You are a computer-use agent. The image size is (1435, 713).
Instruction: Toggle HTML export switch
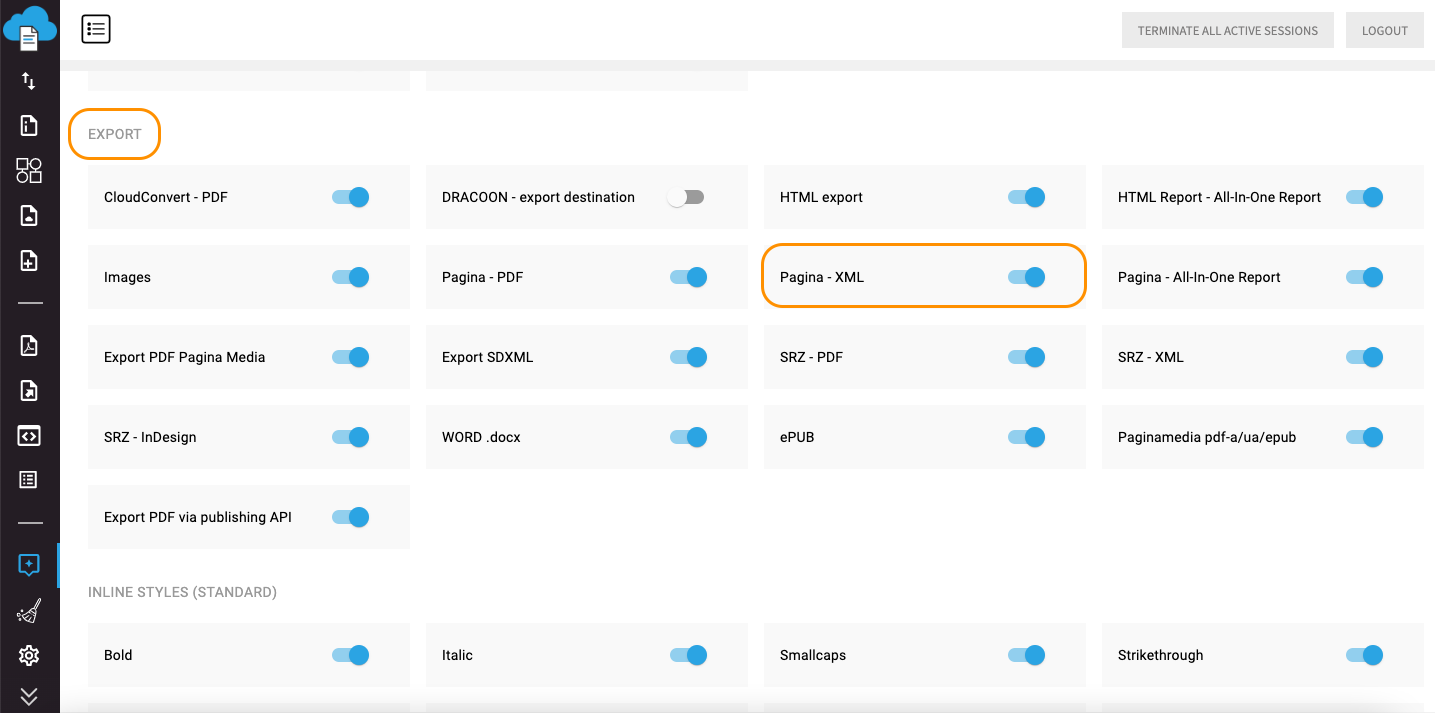pyautogui.click(x=1027, y=197)
